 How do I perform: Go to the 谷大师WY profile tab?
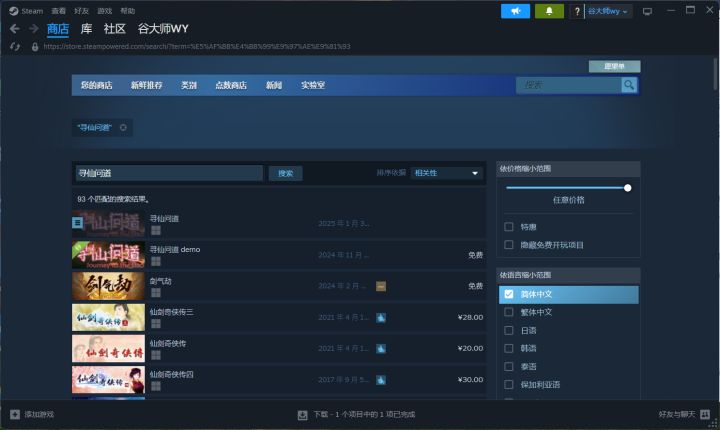163,29
